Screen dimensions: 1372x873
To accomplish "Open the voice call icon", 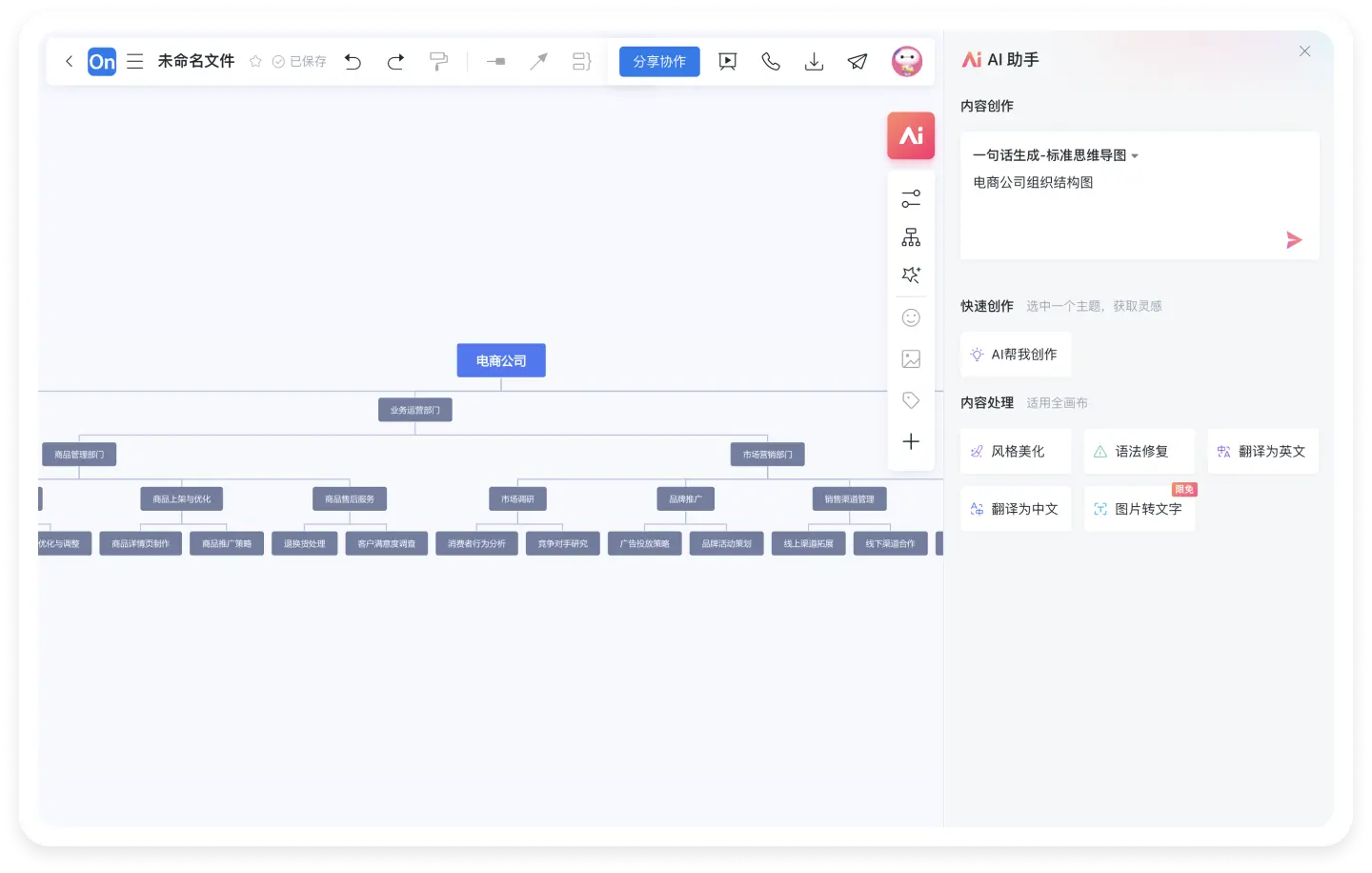I will [x=771, y=61].
